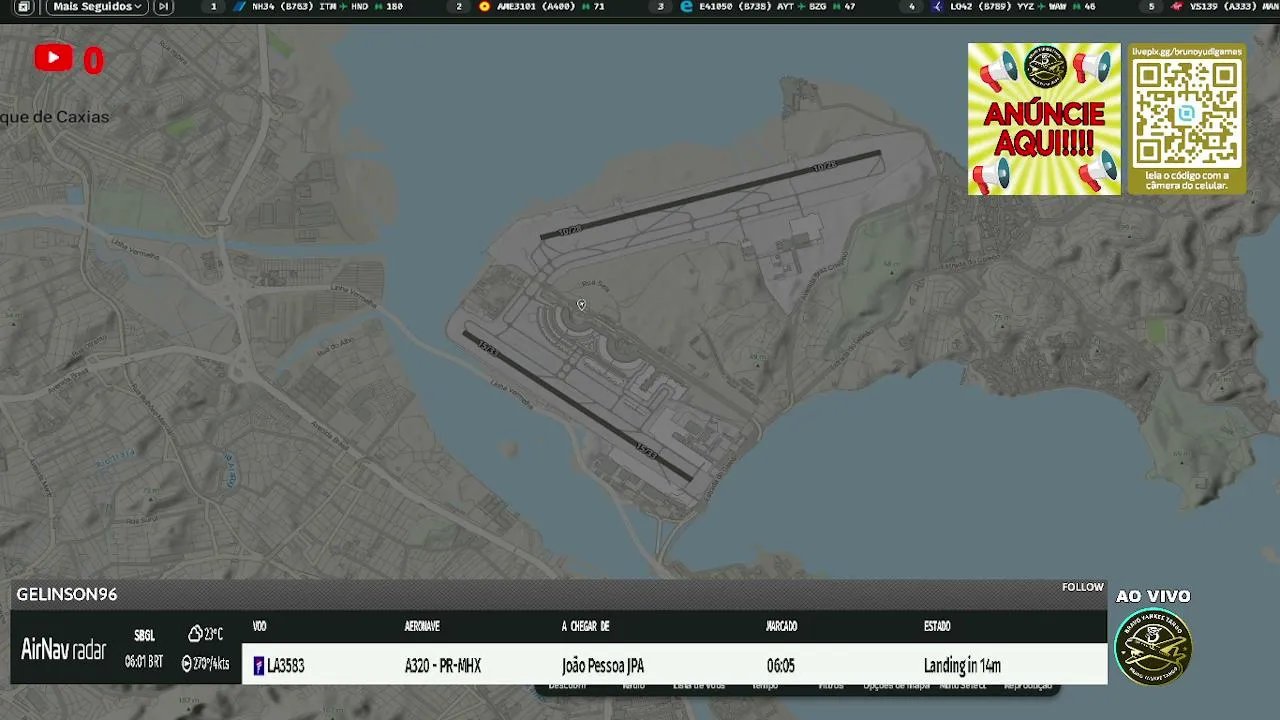Click the AO VIVO live label

tap(1153, 596)
